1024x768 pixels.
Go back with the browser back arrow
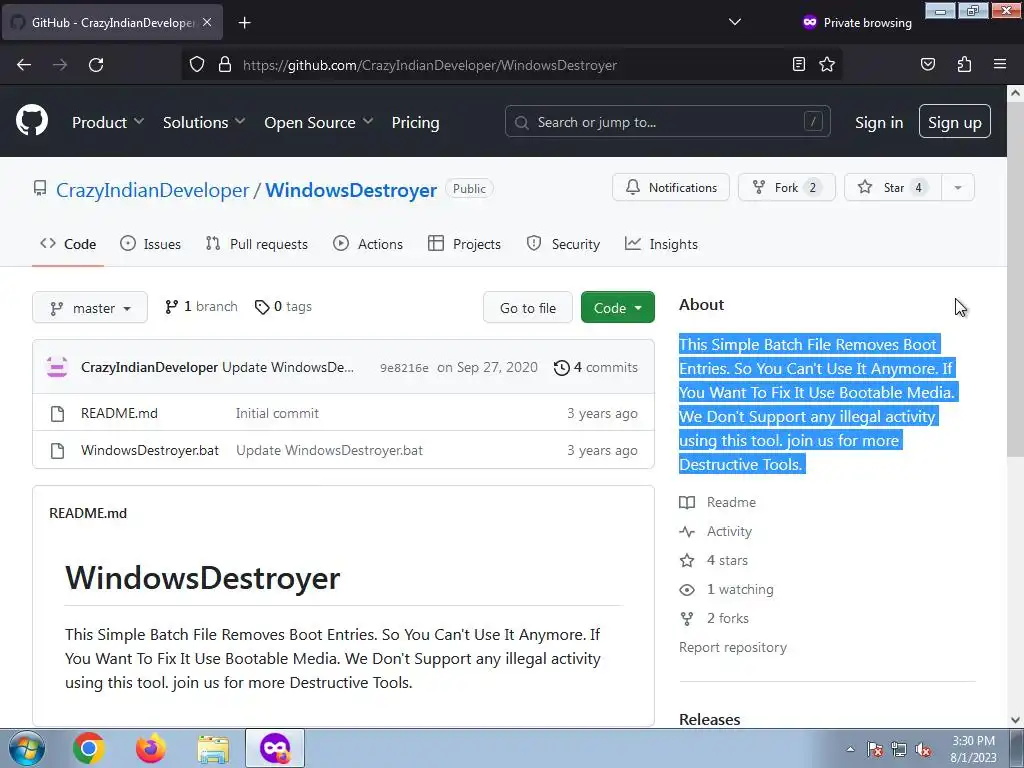pos(24,65)
